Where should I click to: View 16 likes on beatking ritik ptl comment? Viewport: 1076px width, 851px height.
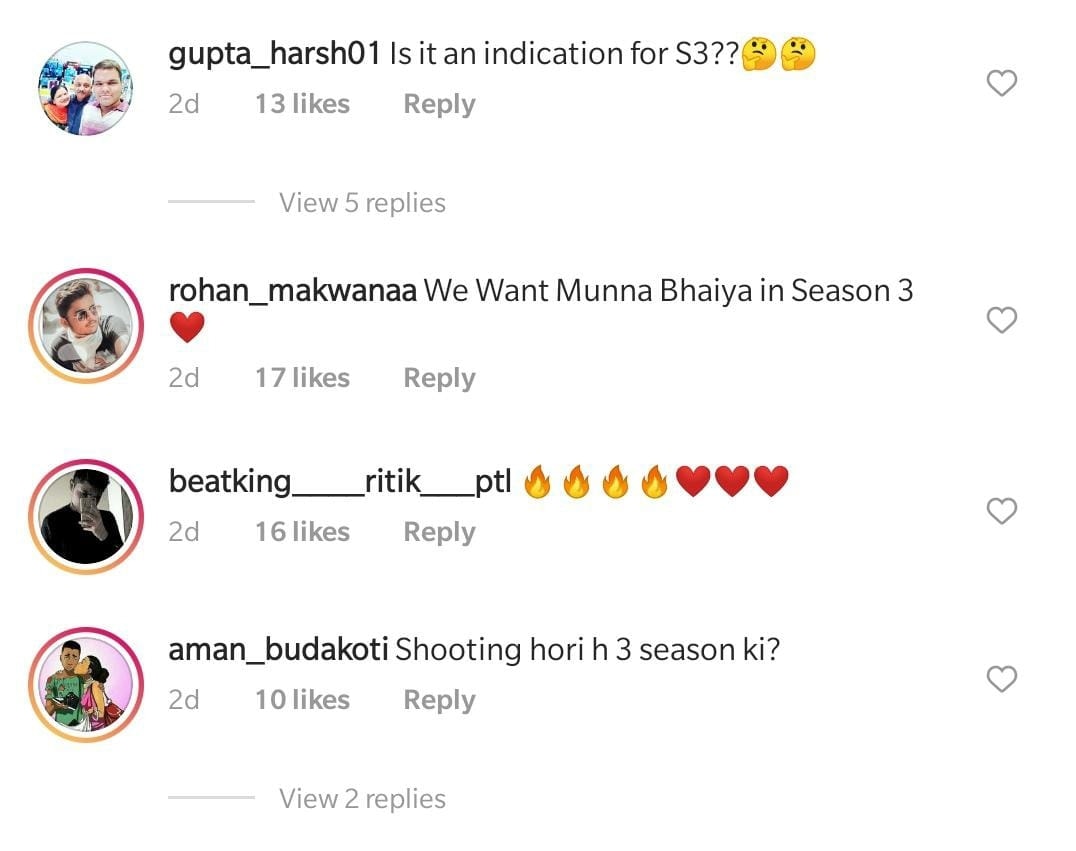point(303,531)
